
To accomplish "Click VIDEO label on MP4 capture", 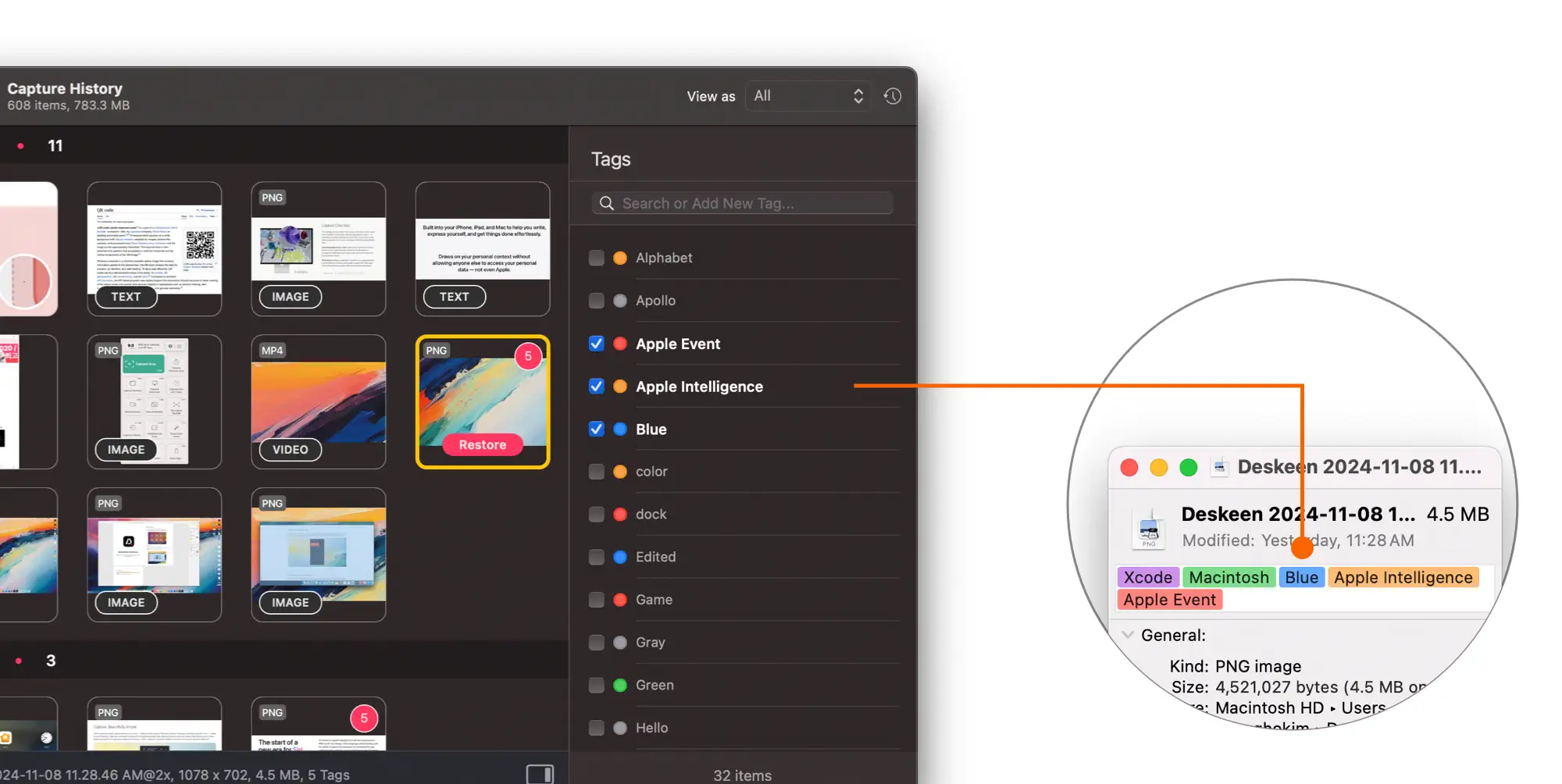I will [x=291, y=450].
